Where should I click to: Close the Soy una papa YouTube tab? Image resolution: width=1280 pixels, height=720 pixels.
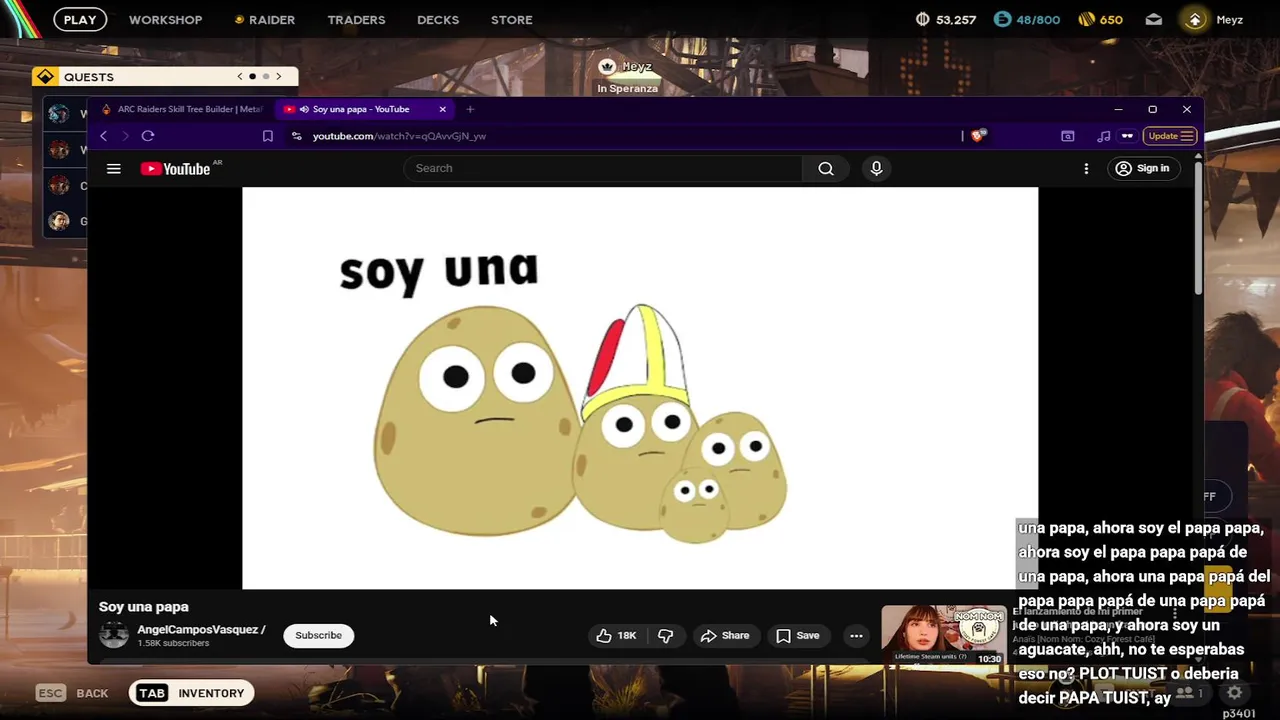(x=442, y=109)
